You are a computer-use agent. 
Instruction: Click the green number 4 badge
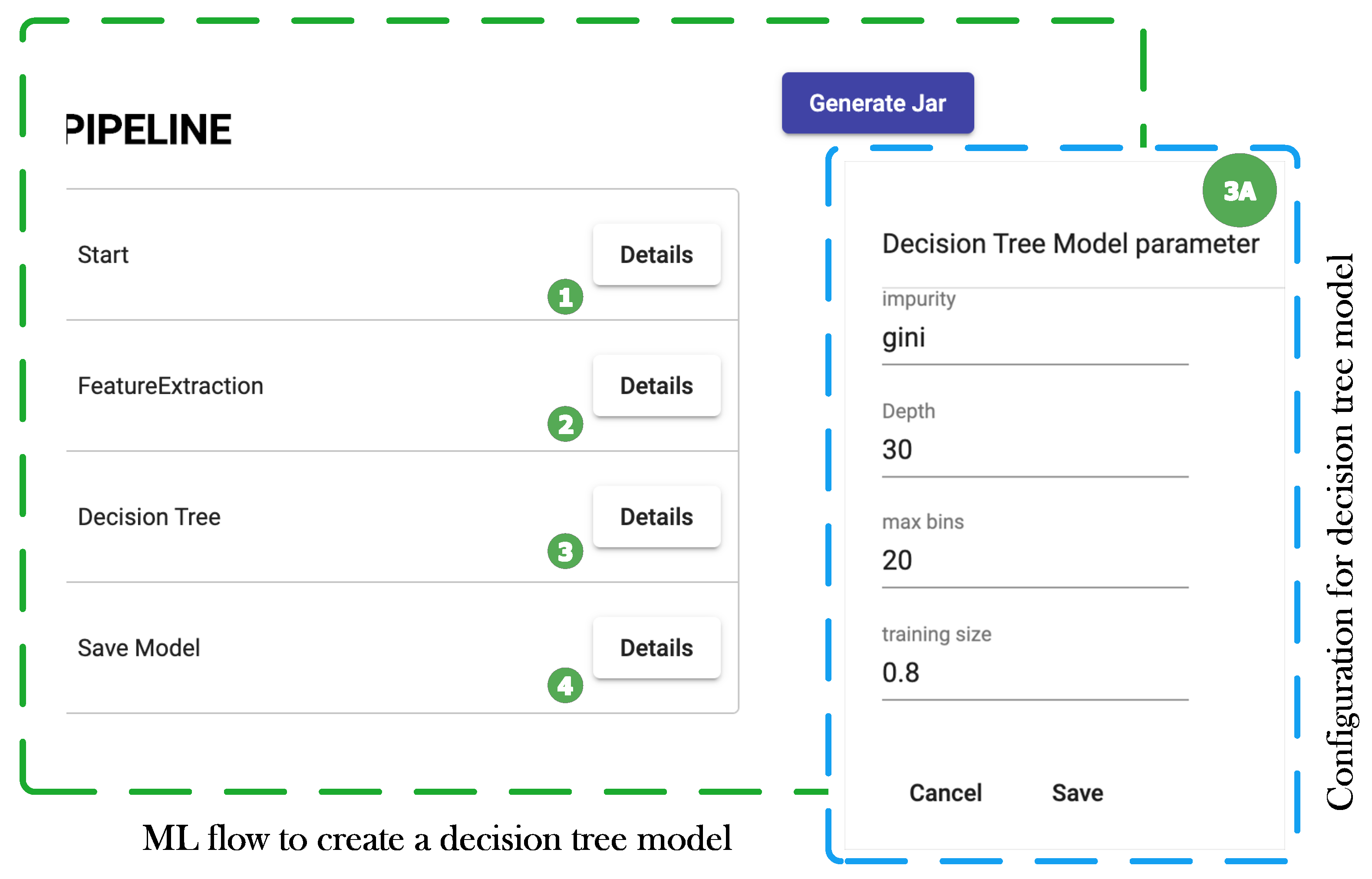click(x=565, y=685)
